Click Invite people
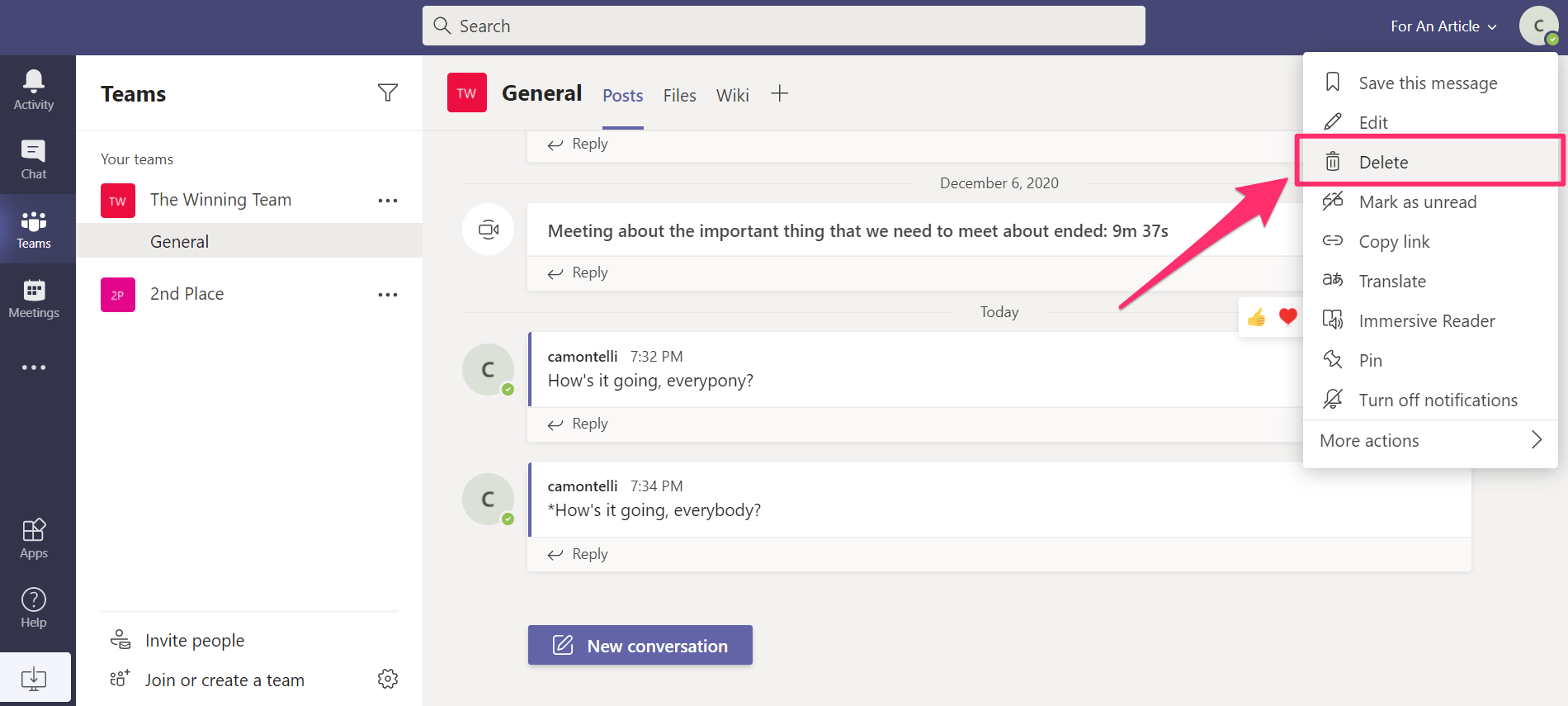The image size is (1568, 706). [178, 640]
